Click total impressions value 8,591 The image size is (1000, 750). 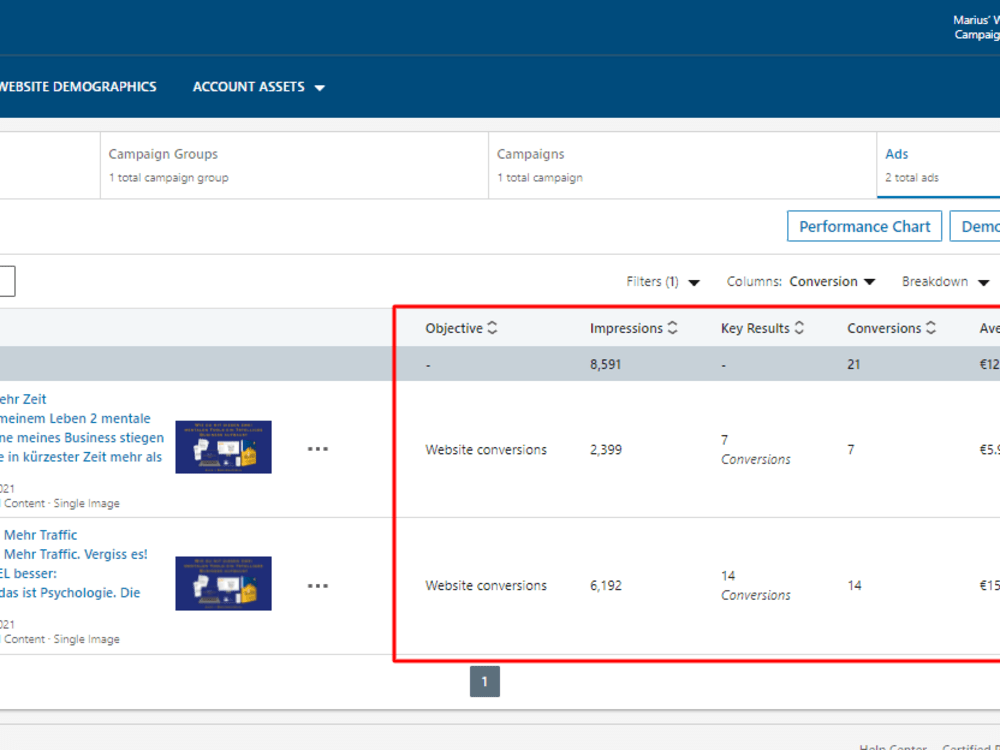pos(605,365)
